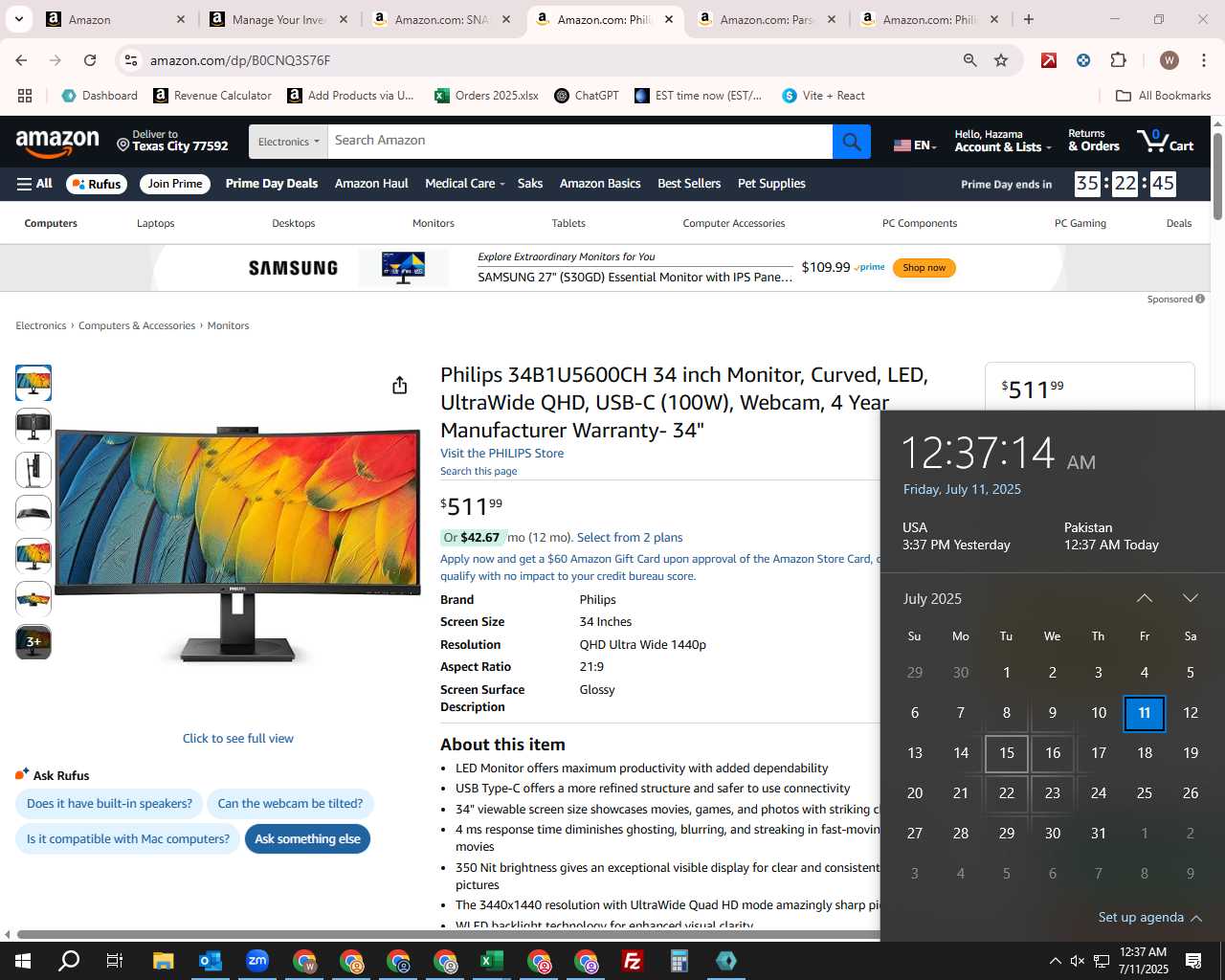Open the red Adobe Acrobat extension
This screenshot has height=980, width=1225.
(1049, 60)
